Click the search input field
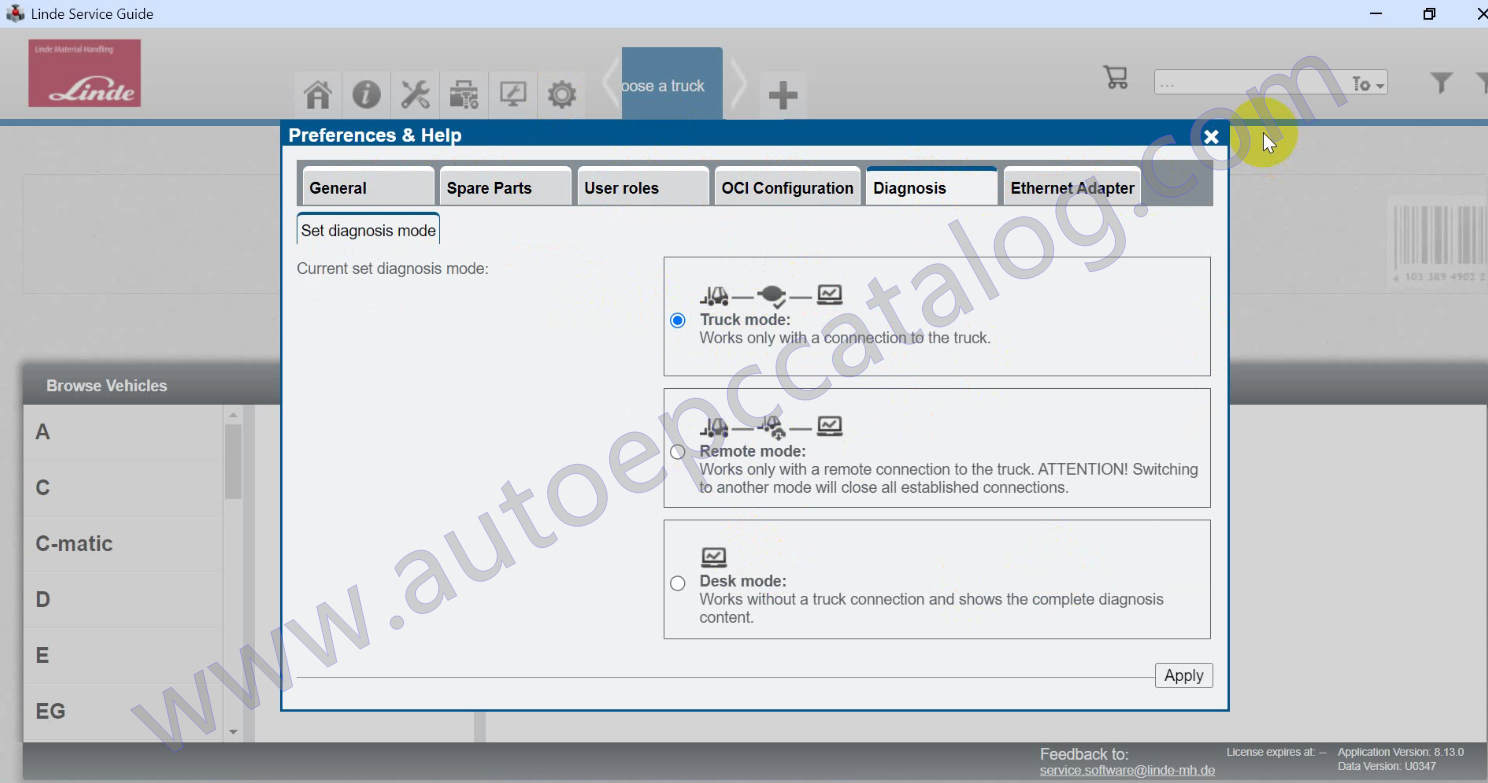Image resolution: width=1488 pixels, height=783 pixels. tap(1250, 84)
